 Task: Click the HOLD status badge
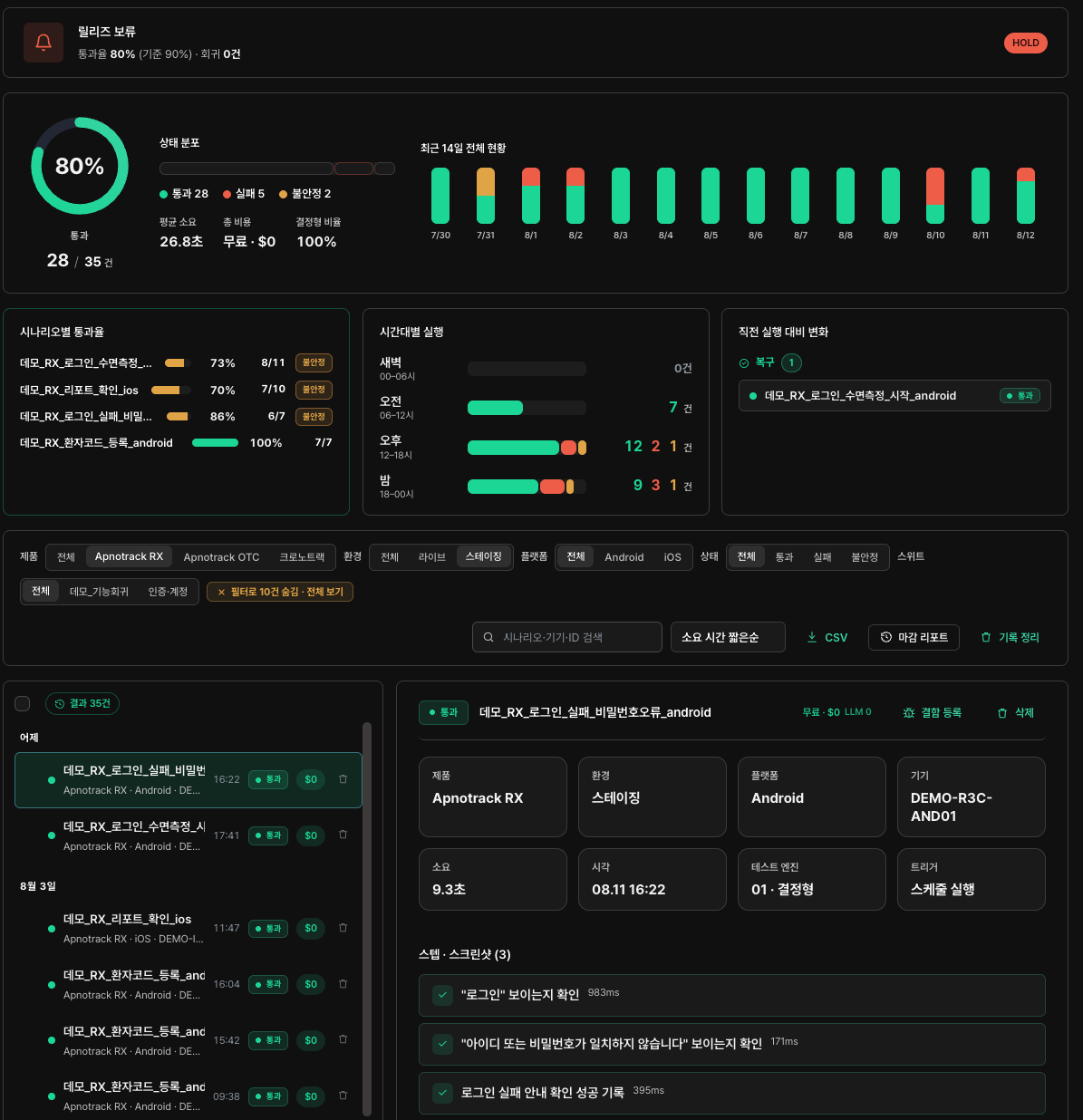(1025, 43)
